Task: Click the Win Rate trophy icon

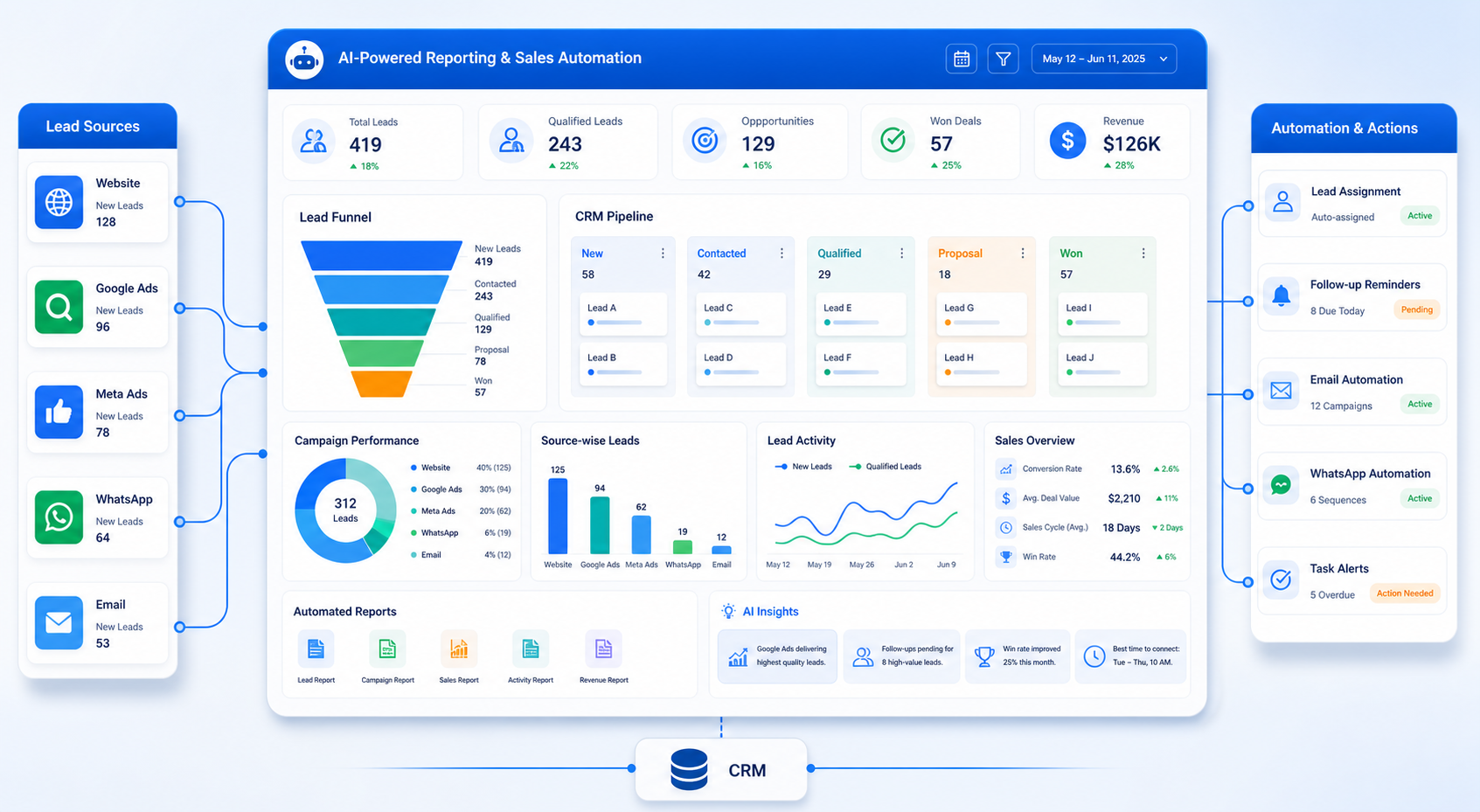Action: (x=1006, y=557)
